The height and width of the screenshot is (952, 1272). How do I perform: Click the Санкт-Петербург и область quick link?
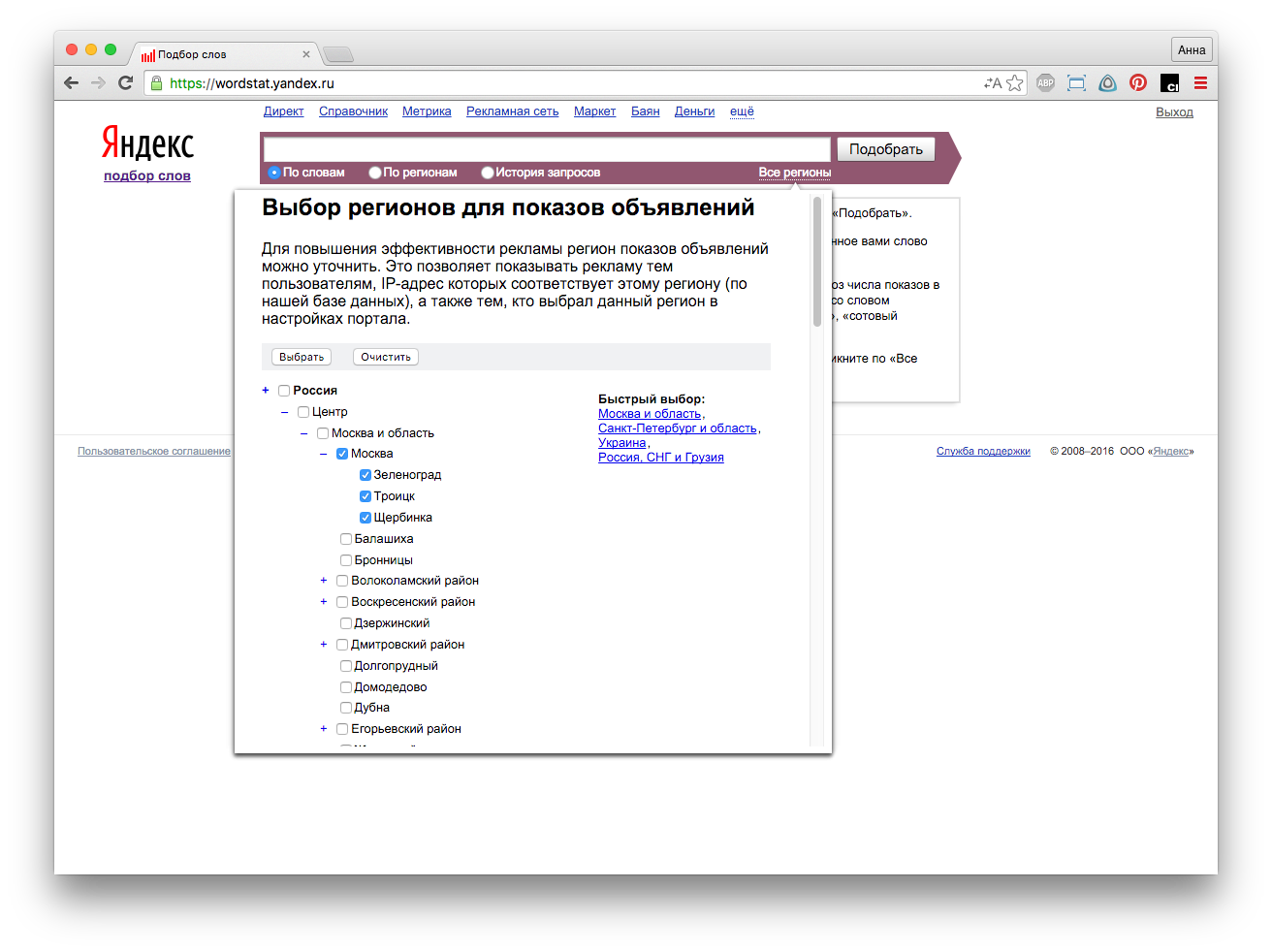coord(677,428)
